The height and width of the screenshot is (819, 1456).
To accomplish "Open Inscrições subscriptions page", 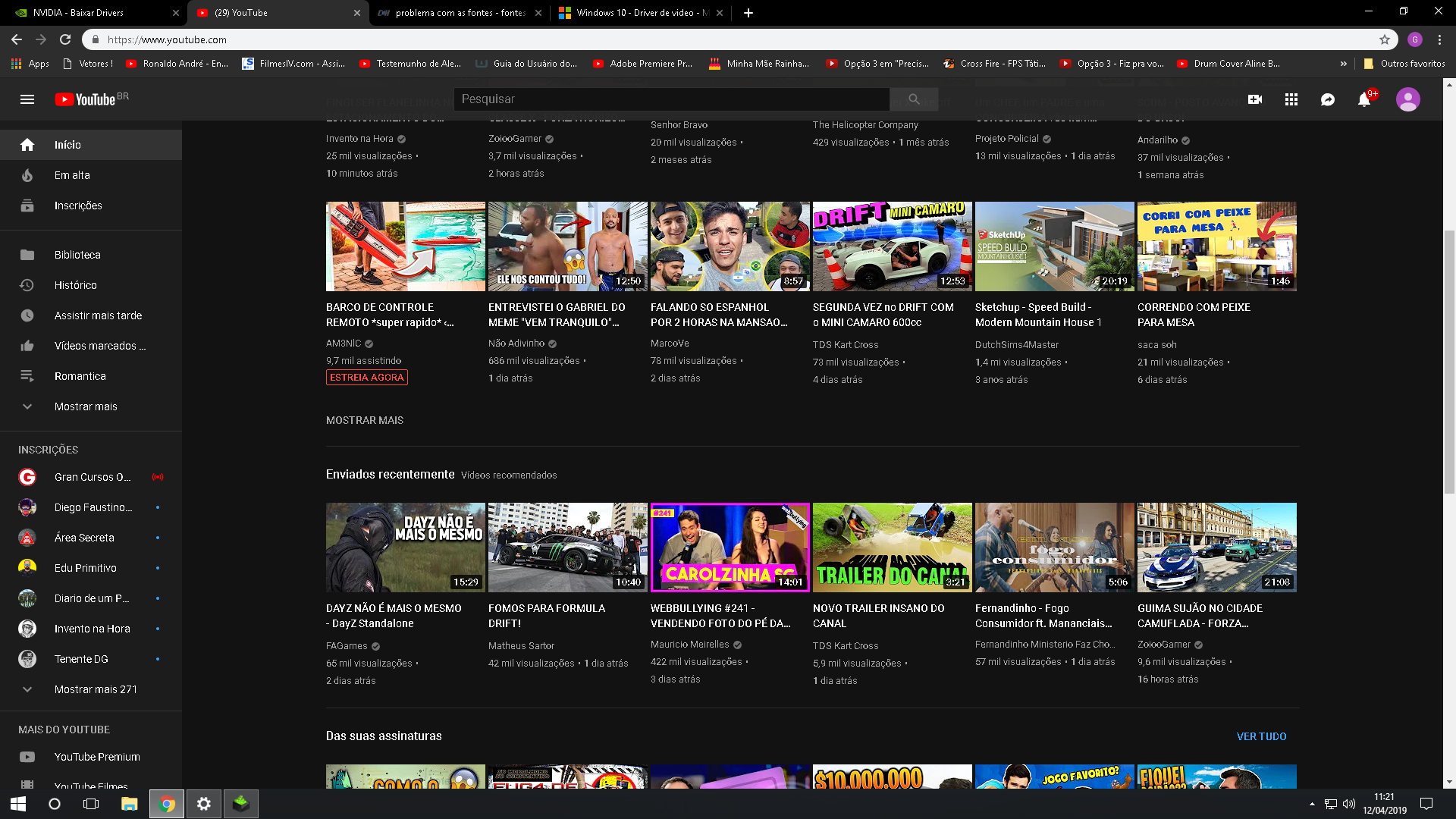I will pos(91,206).
